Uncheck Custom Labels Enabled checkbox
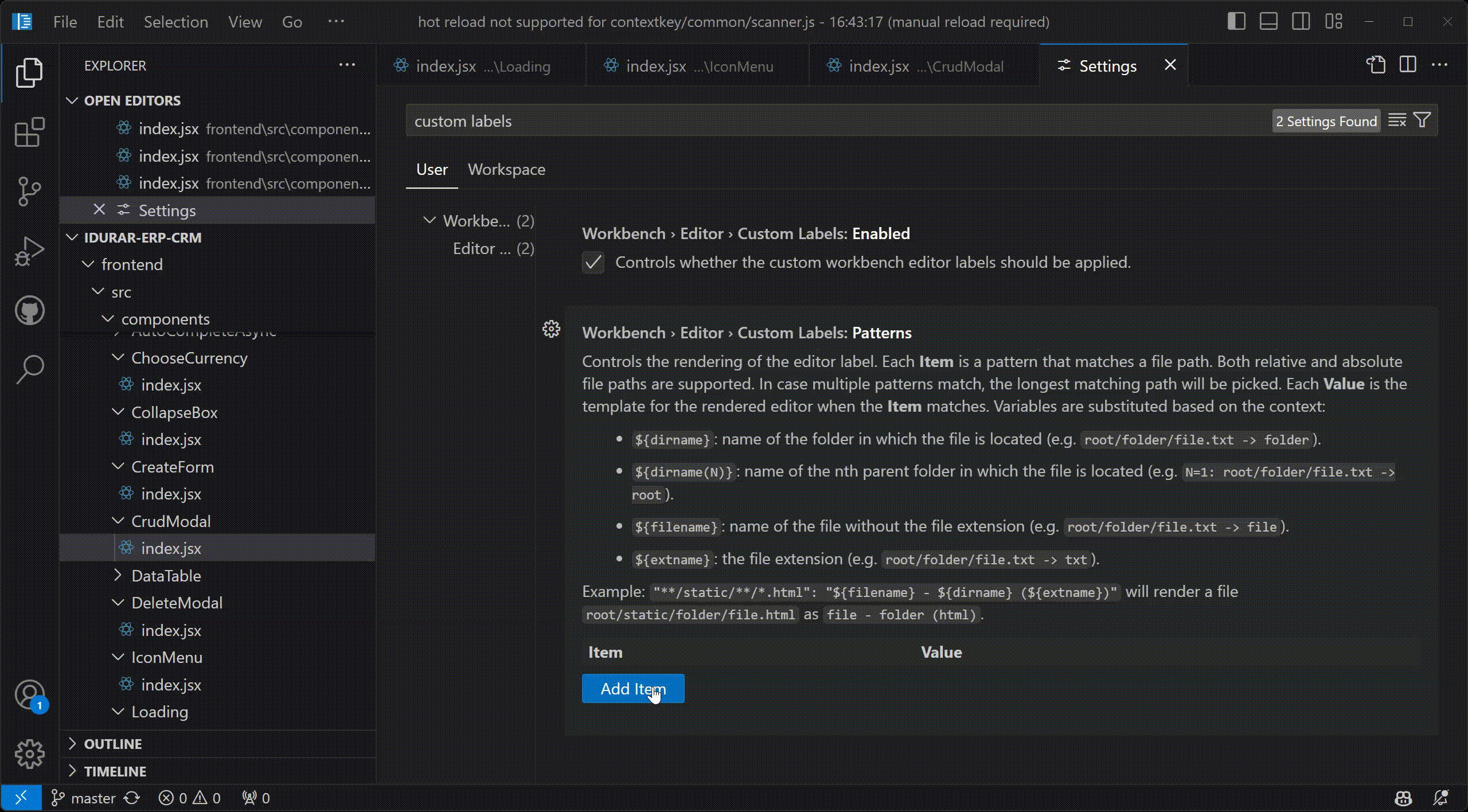 [593, 263]
